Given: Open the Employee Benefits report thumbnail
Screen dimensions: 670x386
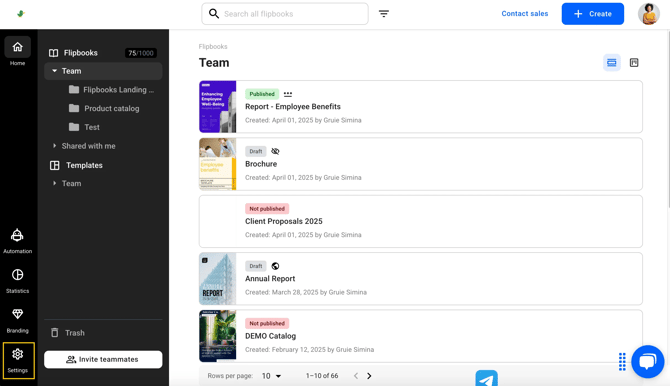Looking at the screenshot, I should tap(217, 107).
